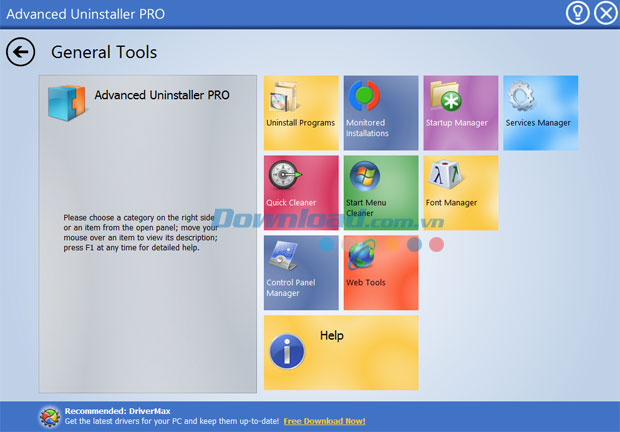Image resolution: width=620 pixels, height=432 pixels.
Task: Click Recommended: DriverMax text
Action: (x=117, y=411)
